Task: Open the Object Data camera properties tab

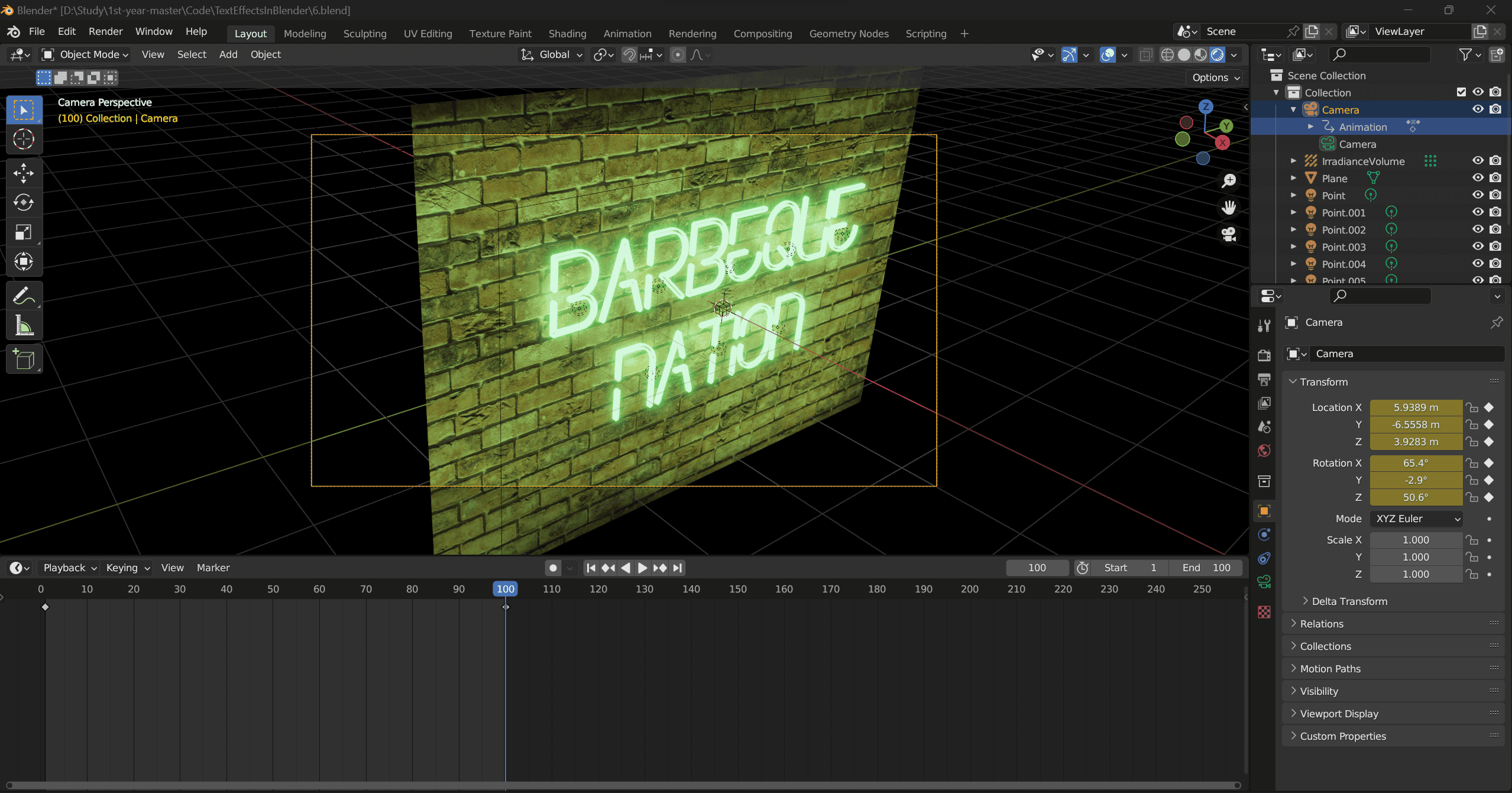Action: [1264, 582]
